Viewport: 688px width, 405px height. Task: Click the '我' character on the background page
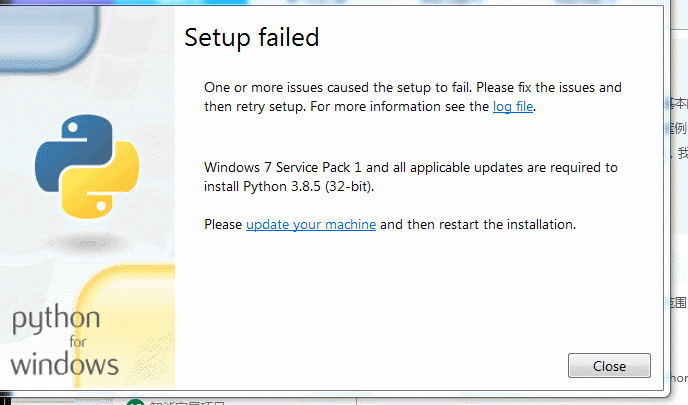pos(683,153)
